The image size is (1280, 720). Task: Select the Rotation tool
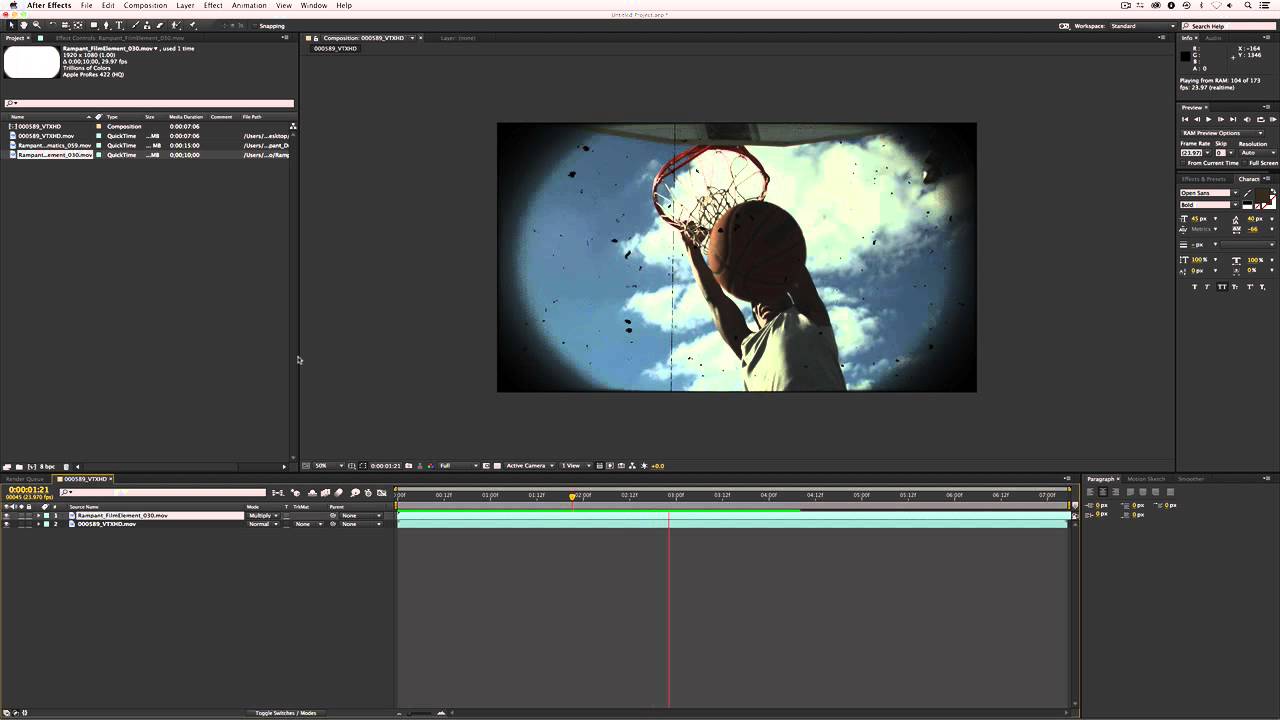point(53,25)
